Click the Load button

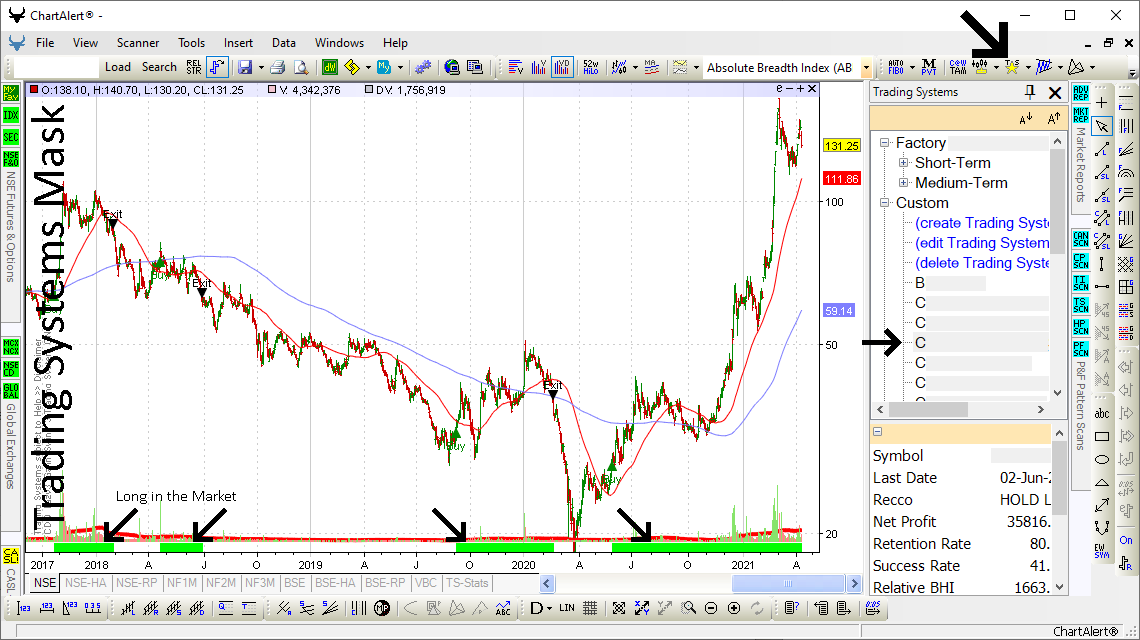click(118, 67)
